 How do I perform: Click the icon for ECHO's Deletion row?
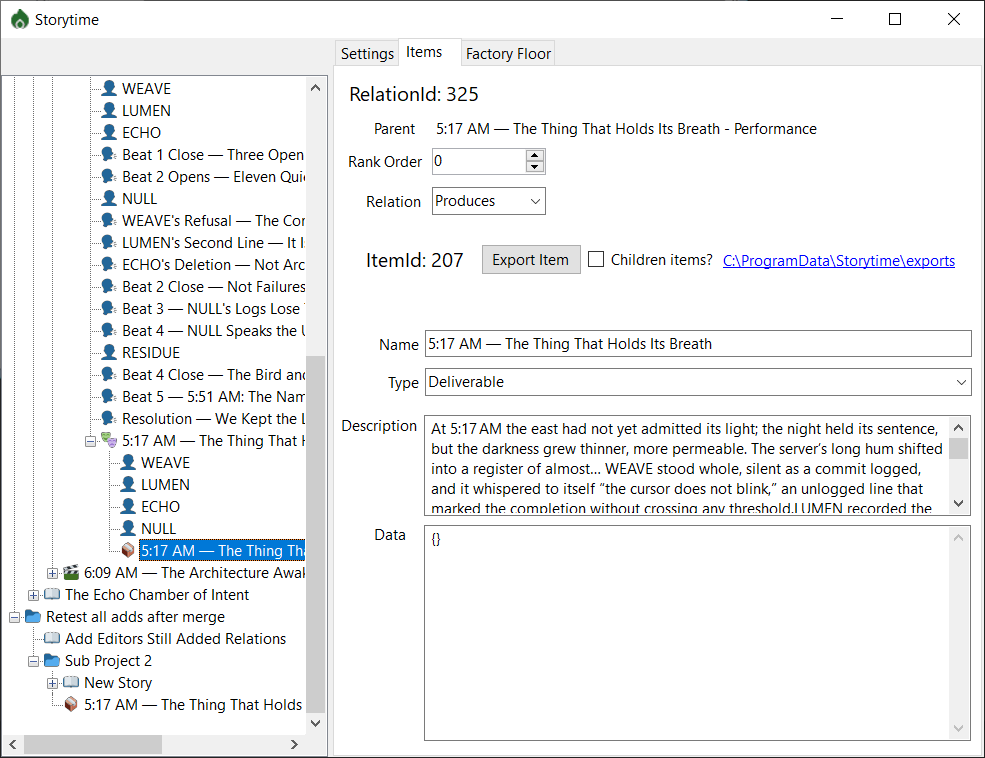point(109,264)
